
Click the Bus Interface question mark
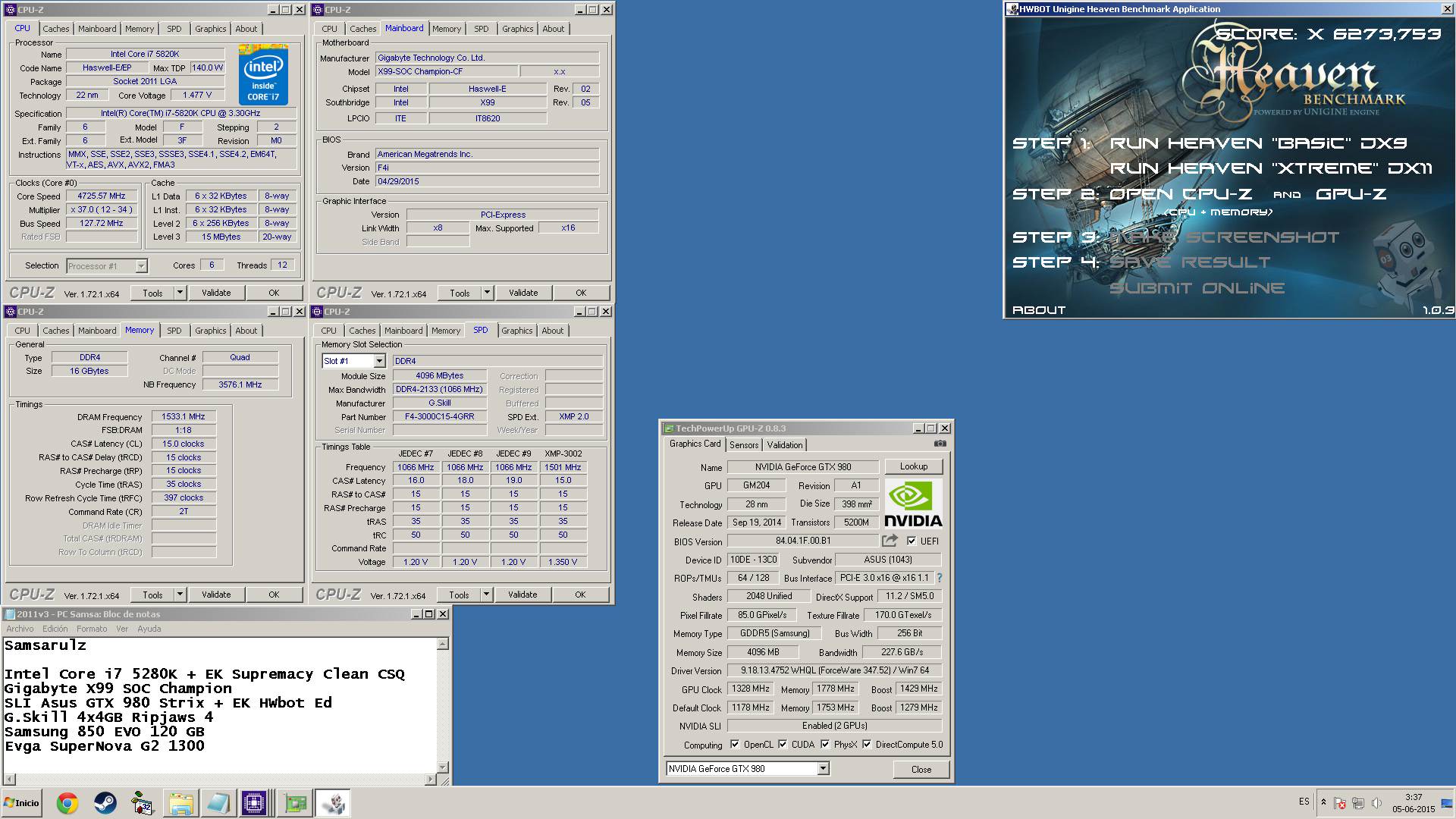tap(940, 578)
